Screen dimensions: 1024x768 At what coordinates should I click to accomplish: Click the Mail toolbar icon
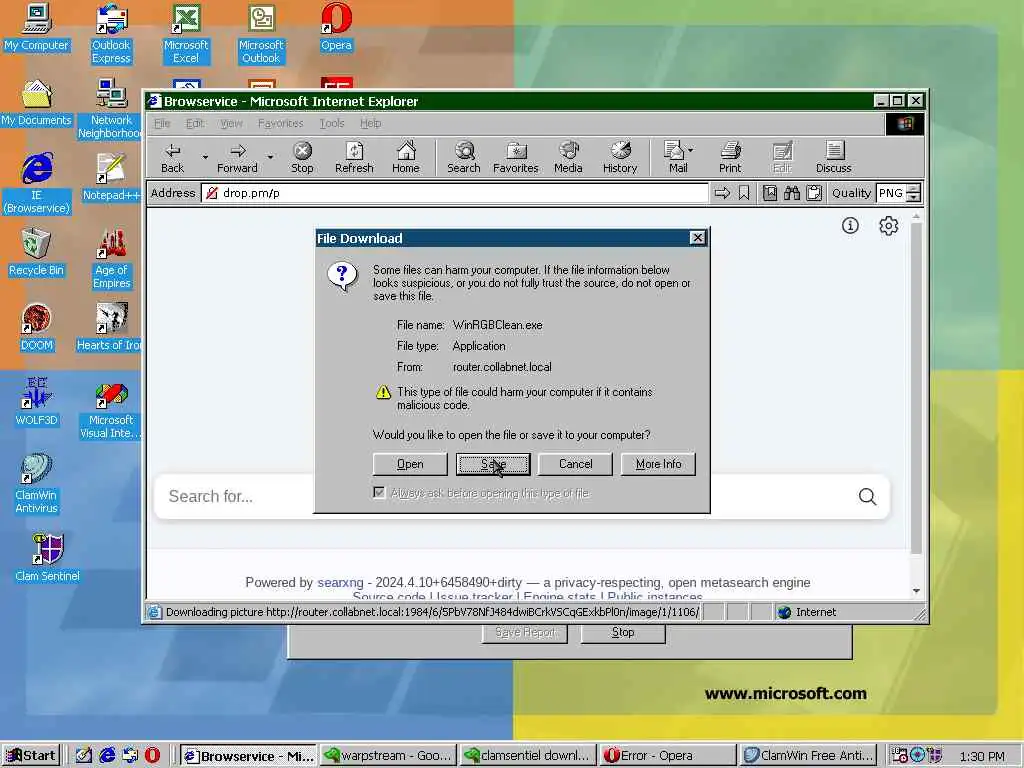[x=675, y=157]
